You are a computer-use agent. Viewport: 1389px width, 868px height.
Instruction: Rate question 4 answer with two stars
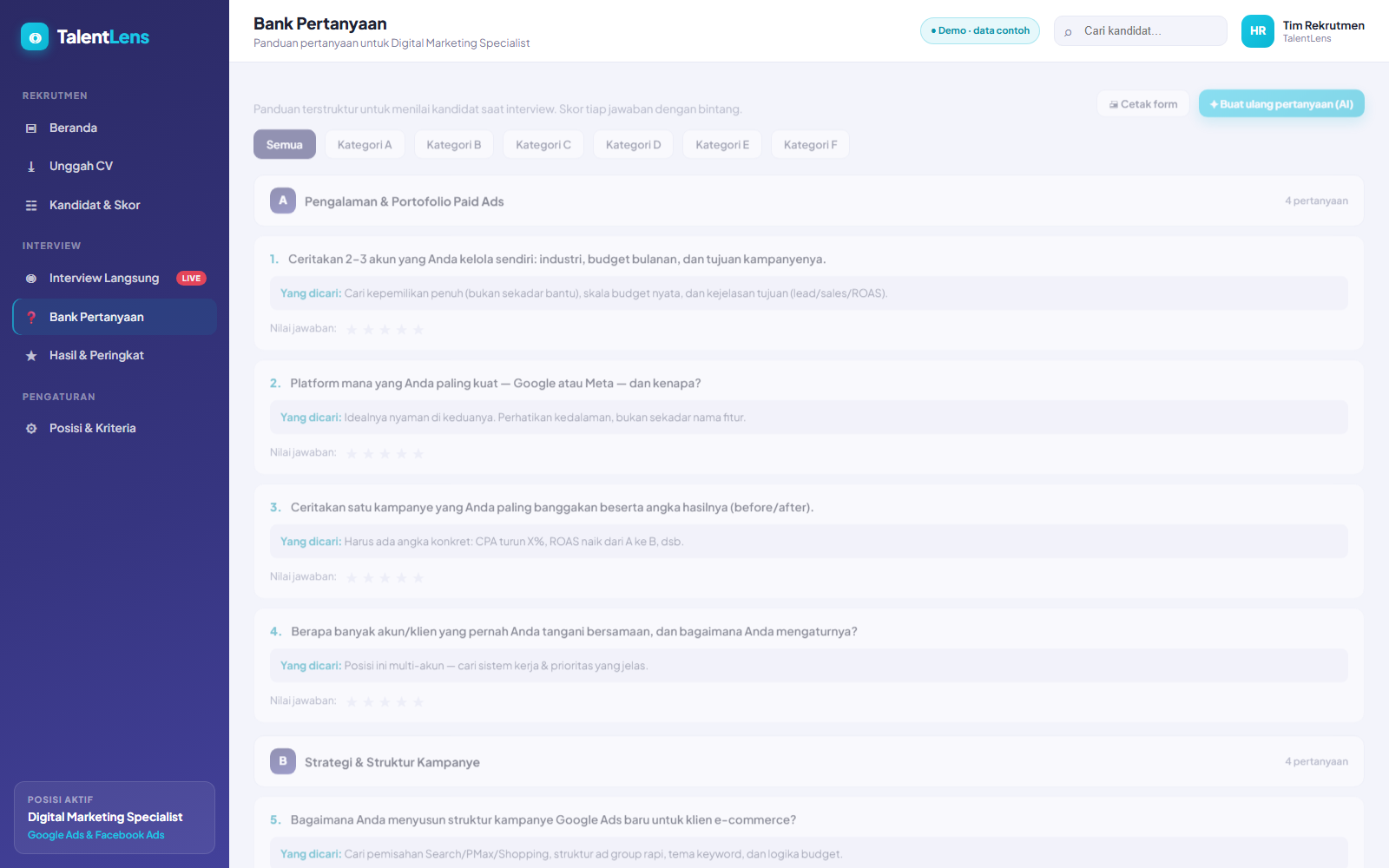coord(368,701)
